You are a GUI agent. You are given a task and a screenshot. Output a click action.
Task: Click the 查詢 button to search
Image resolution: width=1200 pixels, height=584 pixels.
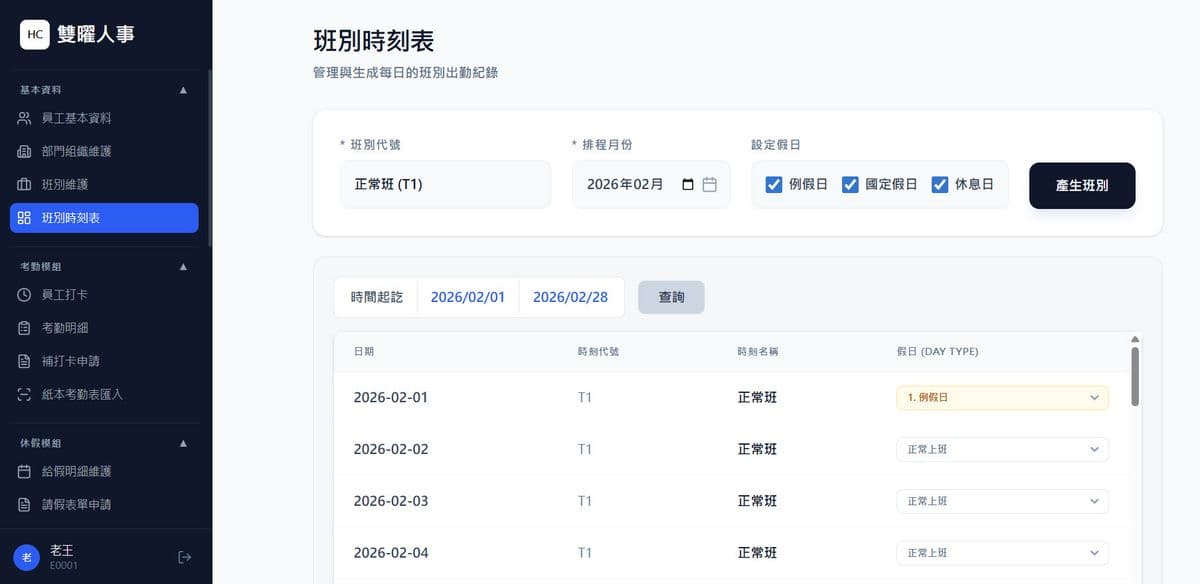pos(671,296)
